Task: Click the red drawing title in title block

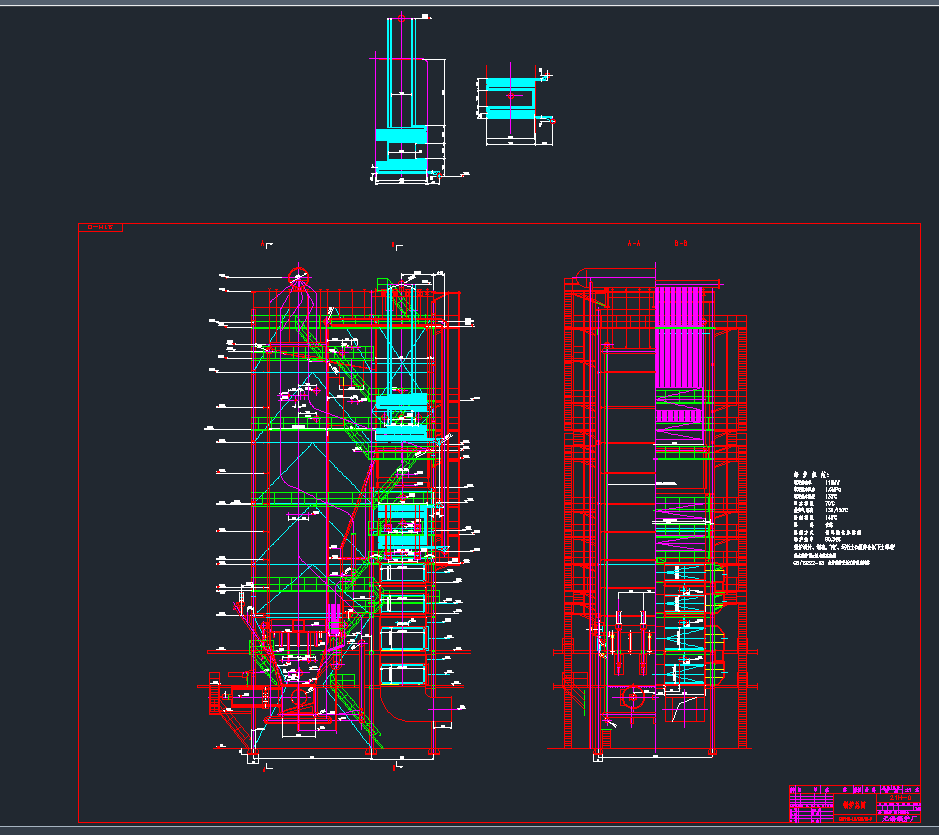Action: point(854,805)
